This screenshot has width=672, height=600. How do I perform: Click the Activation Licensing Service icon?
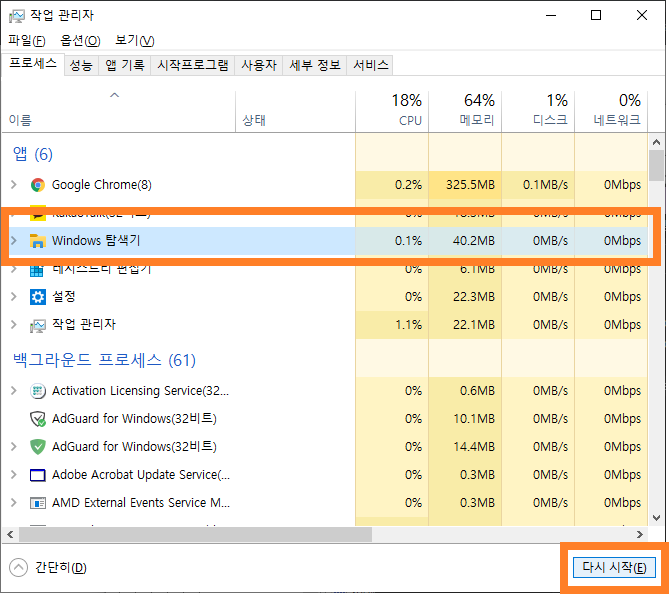click(38, 391)
